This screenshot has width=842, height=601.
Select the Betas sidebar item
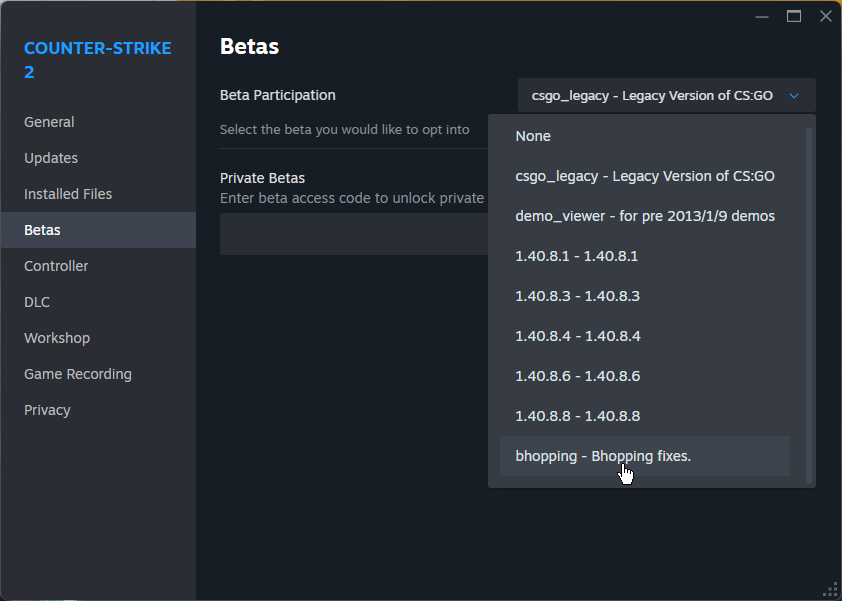click(x=98, y=230)
